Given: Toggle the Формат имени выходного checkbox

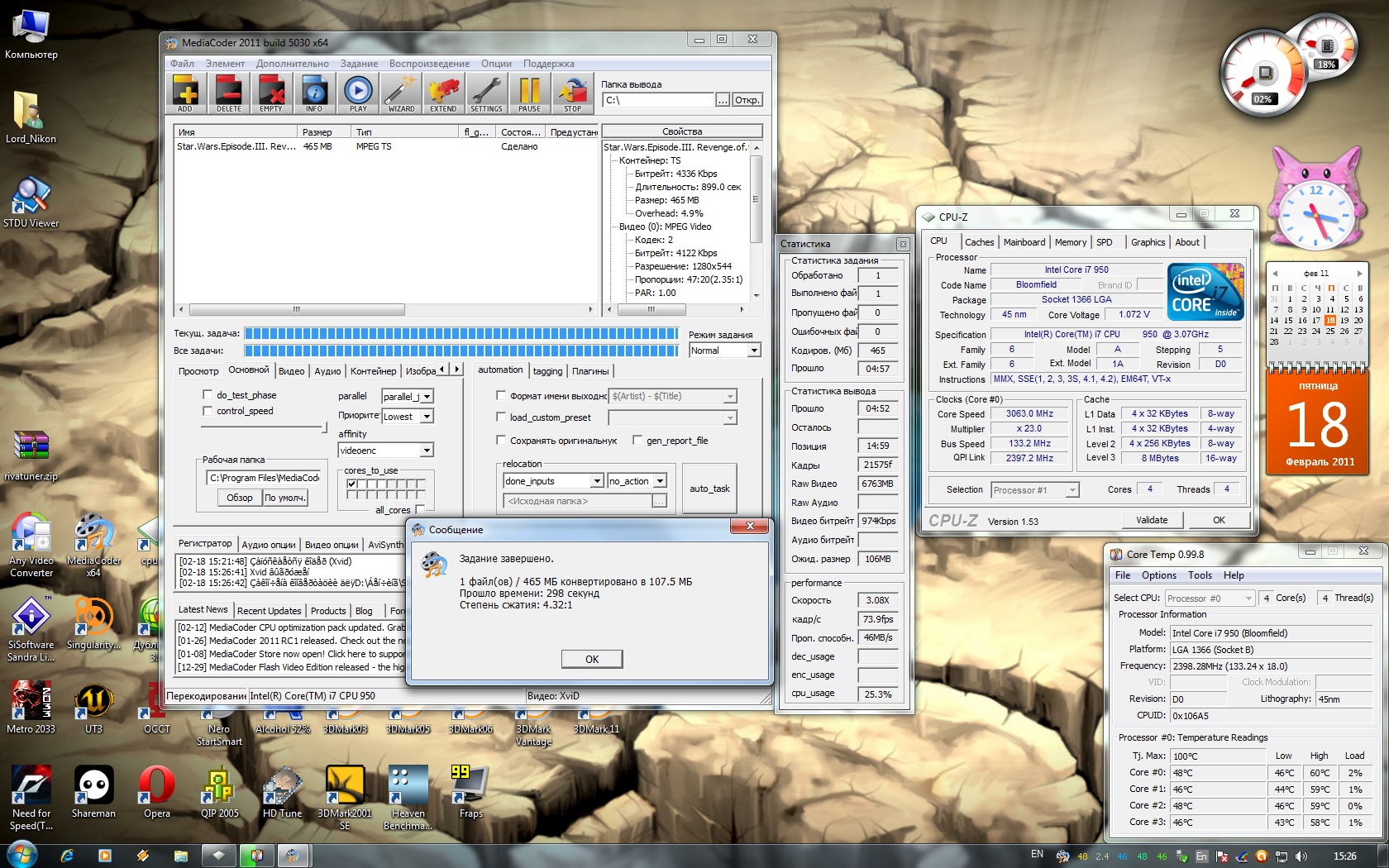Looking at the screenshot, I should pos(501,396).
